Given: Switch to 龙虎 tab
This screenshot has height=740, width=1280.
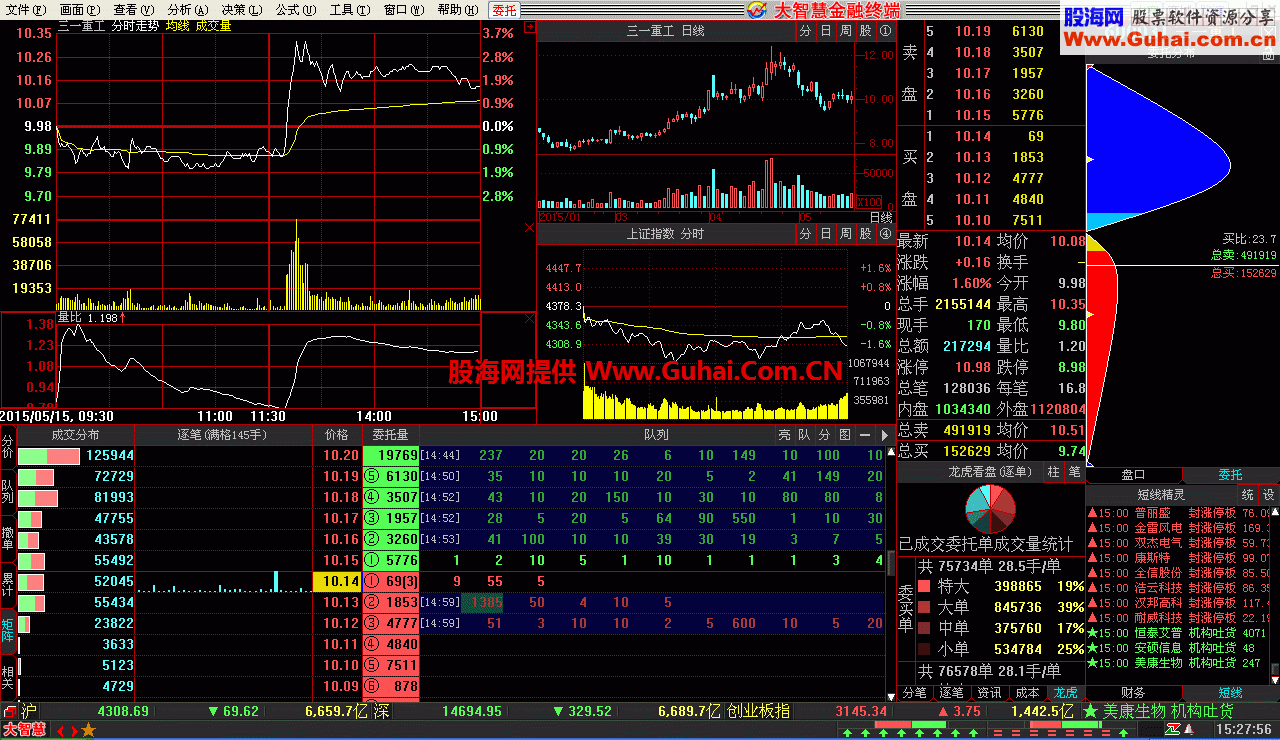Looking at the screenshot, I should 1064,692.
